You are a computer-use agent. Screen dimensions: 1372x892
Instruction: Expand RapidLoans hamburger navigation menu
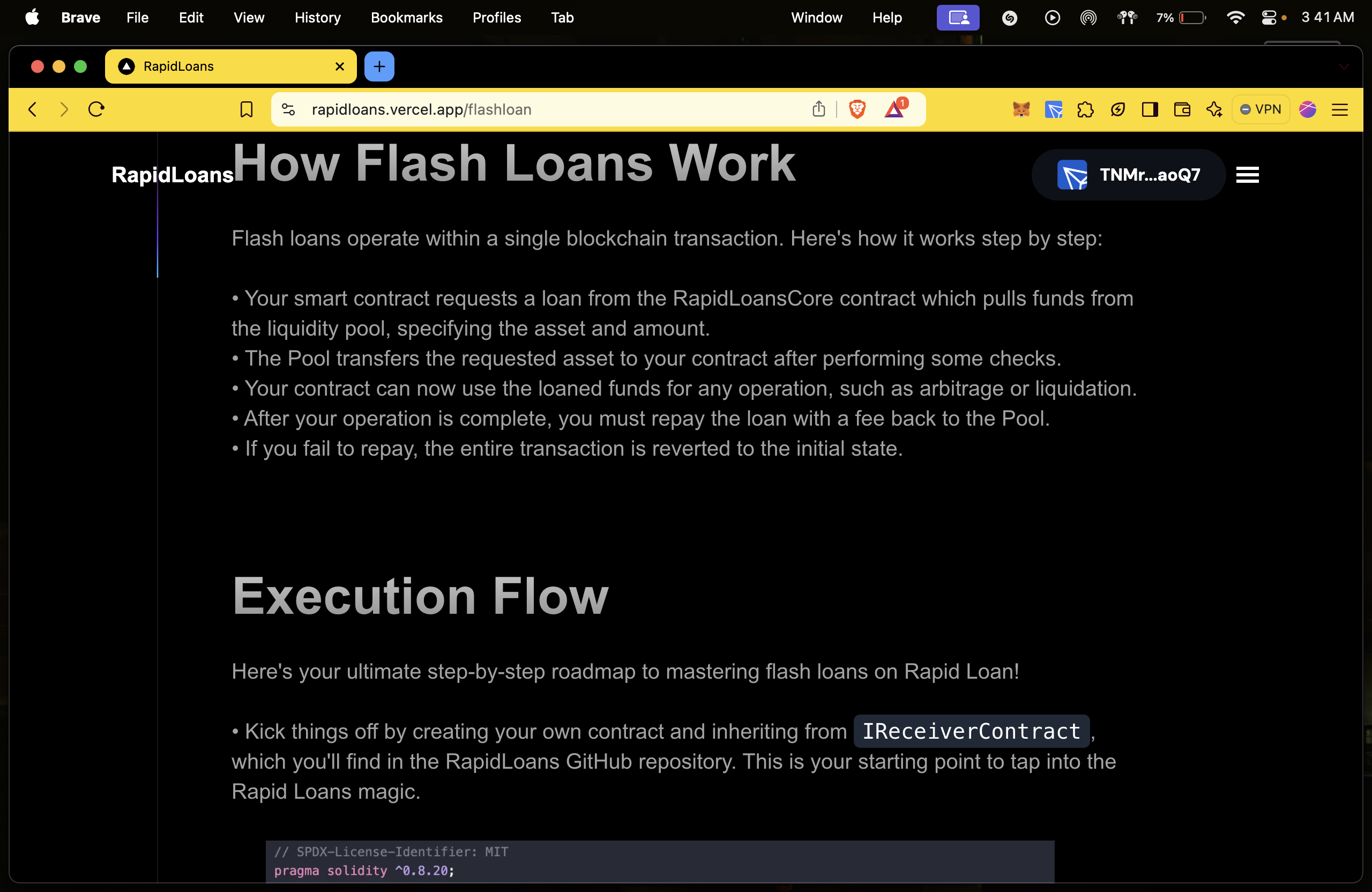pyautogui.click(x=1248, y=175)
